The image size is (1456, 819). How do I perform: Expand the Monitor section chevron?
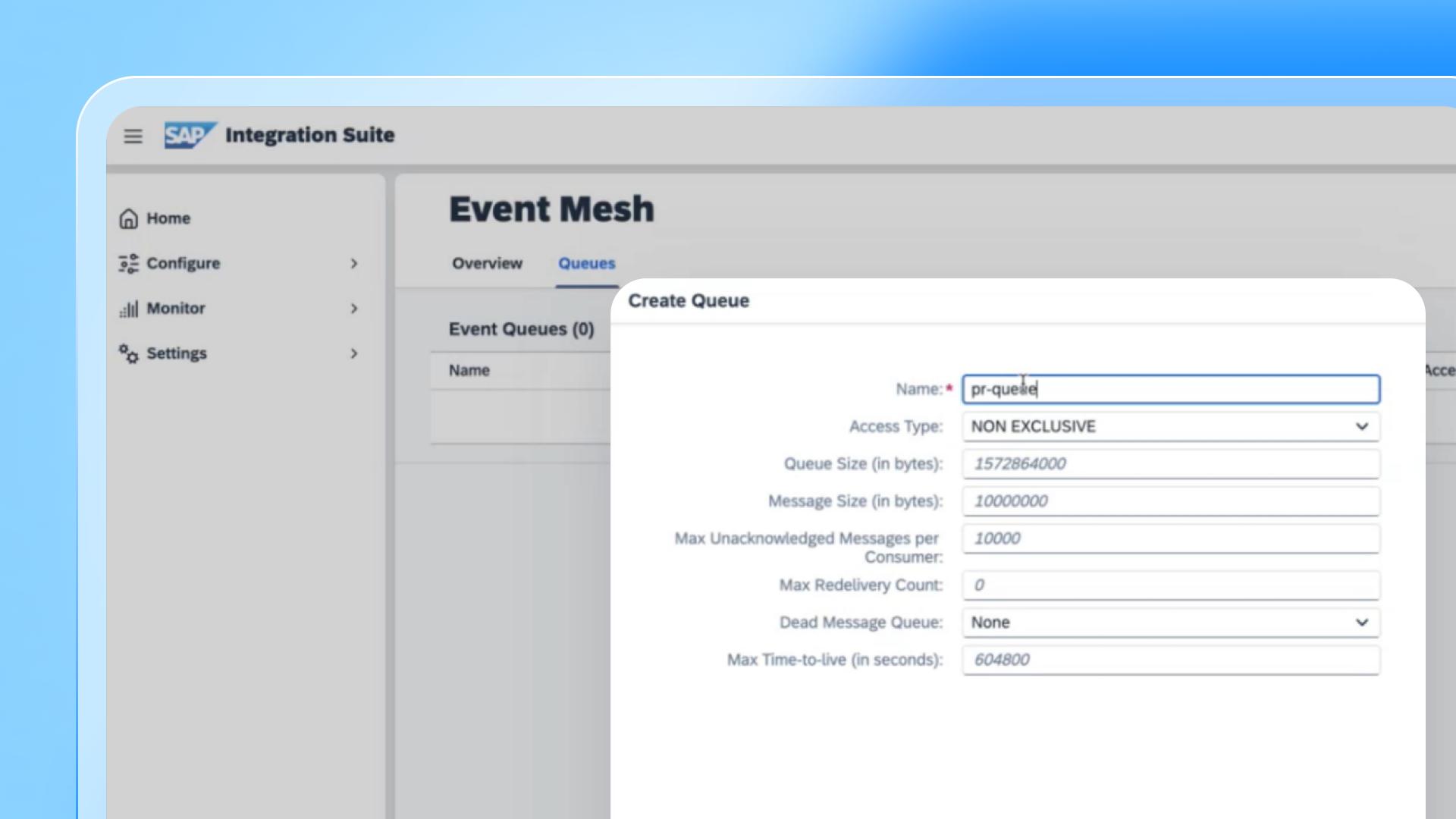tap(354, 309)
